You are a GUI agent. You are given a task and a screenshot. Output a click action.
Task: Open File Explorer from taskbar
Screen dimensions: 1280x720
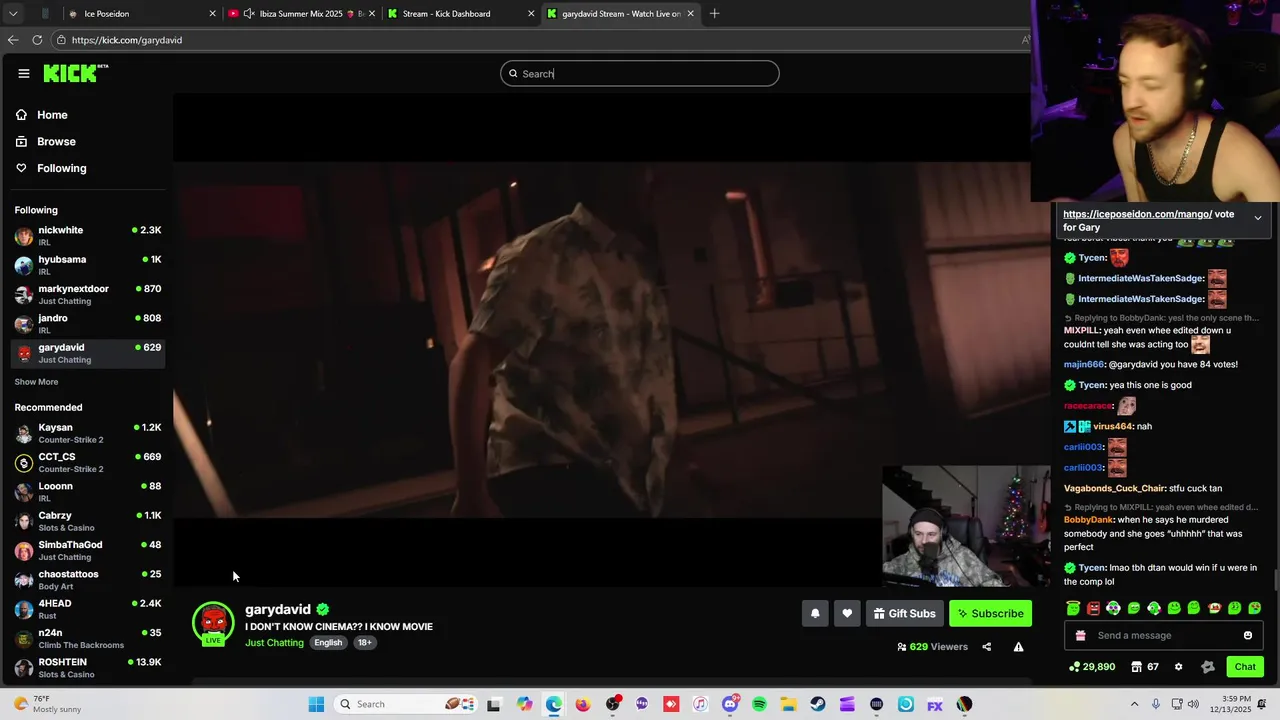pos(788,704)
